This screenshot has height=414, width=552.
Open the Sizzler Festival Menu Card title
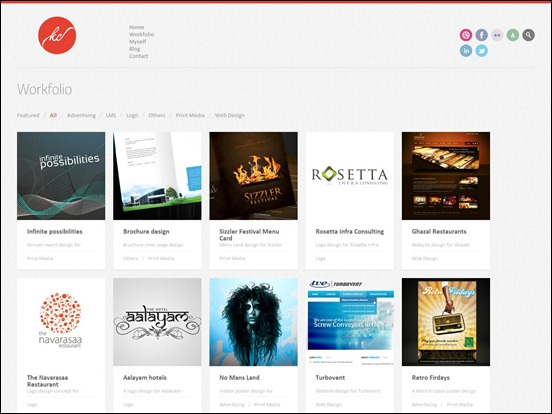coord(249,235)
